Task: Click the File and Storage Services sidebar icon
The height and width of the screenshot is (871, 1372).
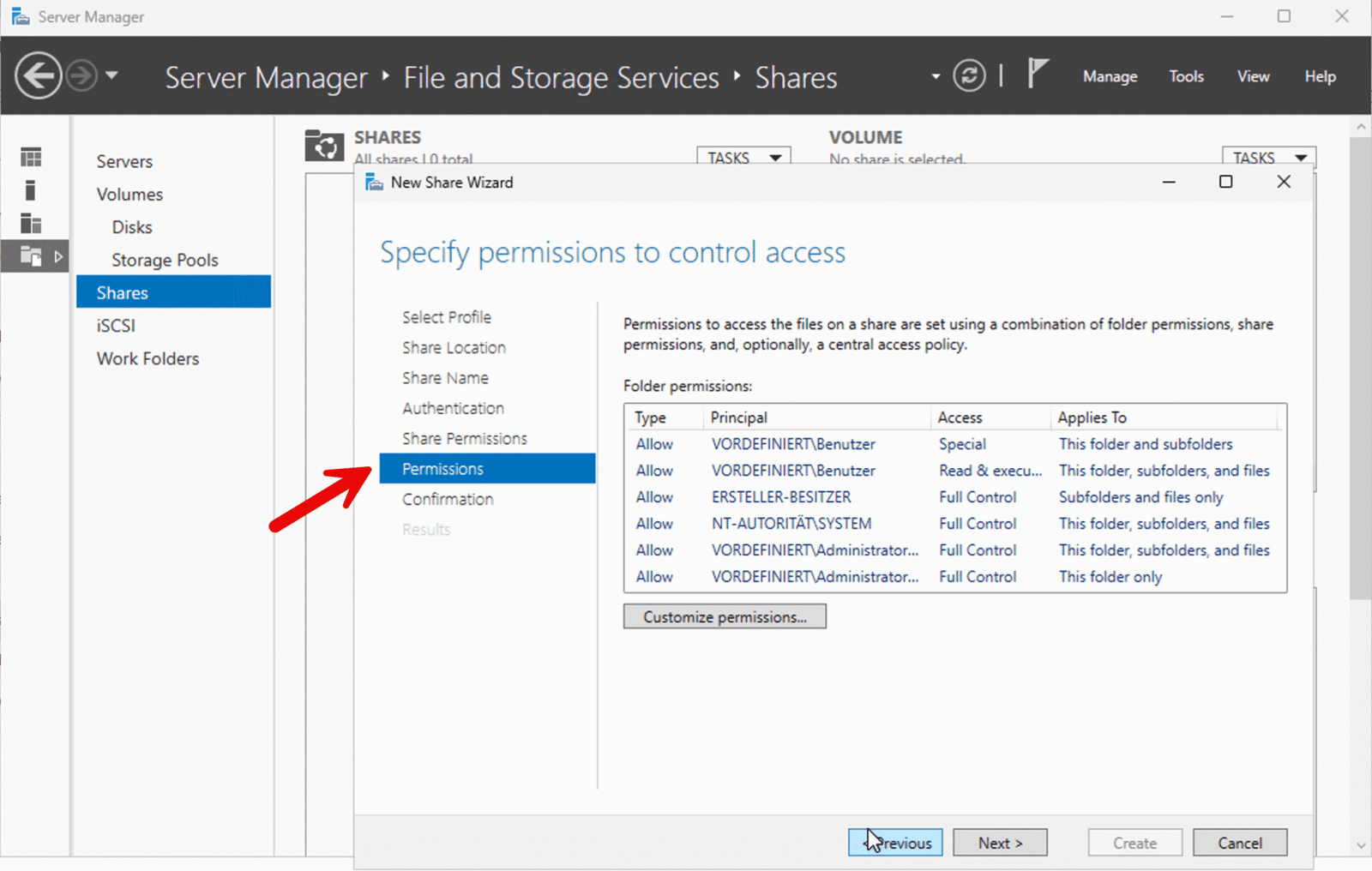Action: coord(31,256)
